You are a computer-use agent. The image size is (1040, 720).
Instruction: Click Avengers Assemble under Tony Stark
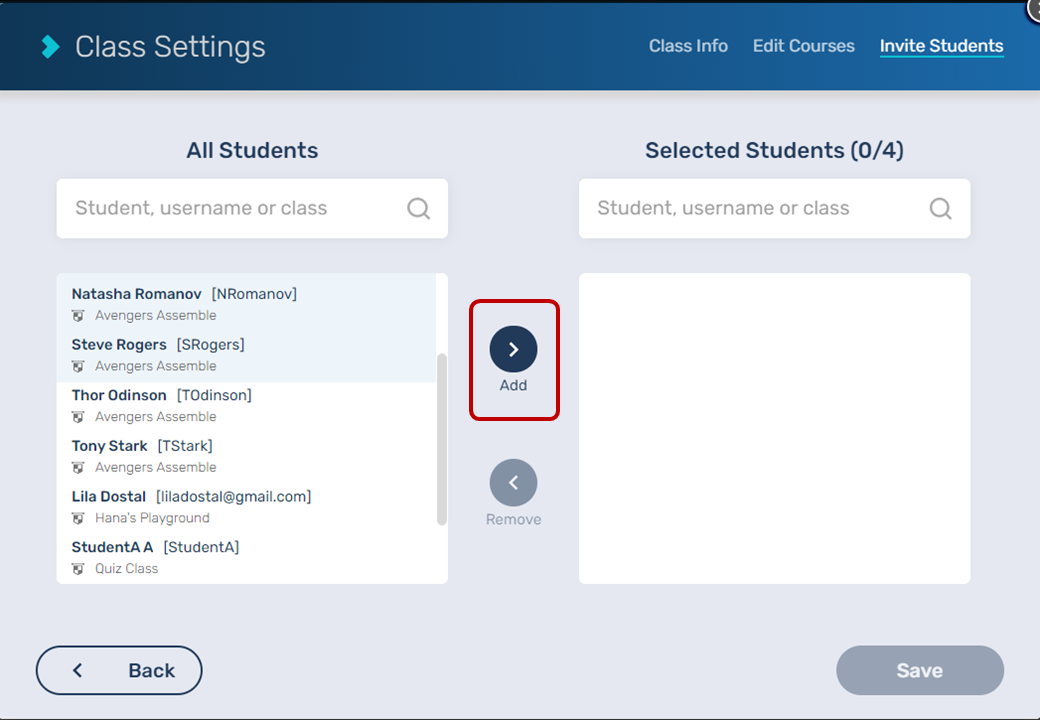(155, 467)
